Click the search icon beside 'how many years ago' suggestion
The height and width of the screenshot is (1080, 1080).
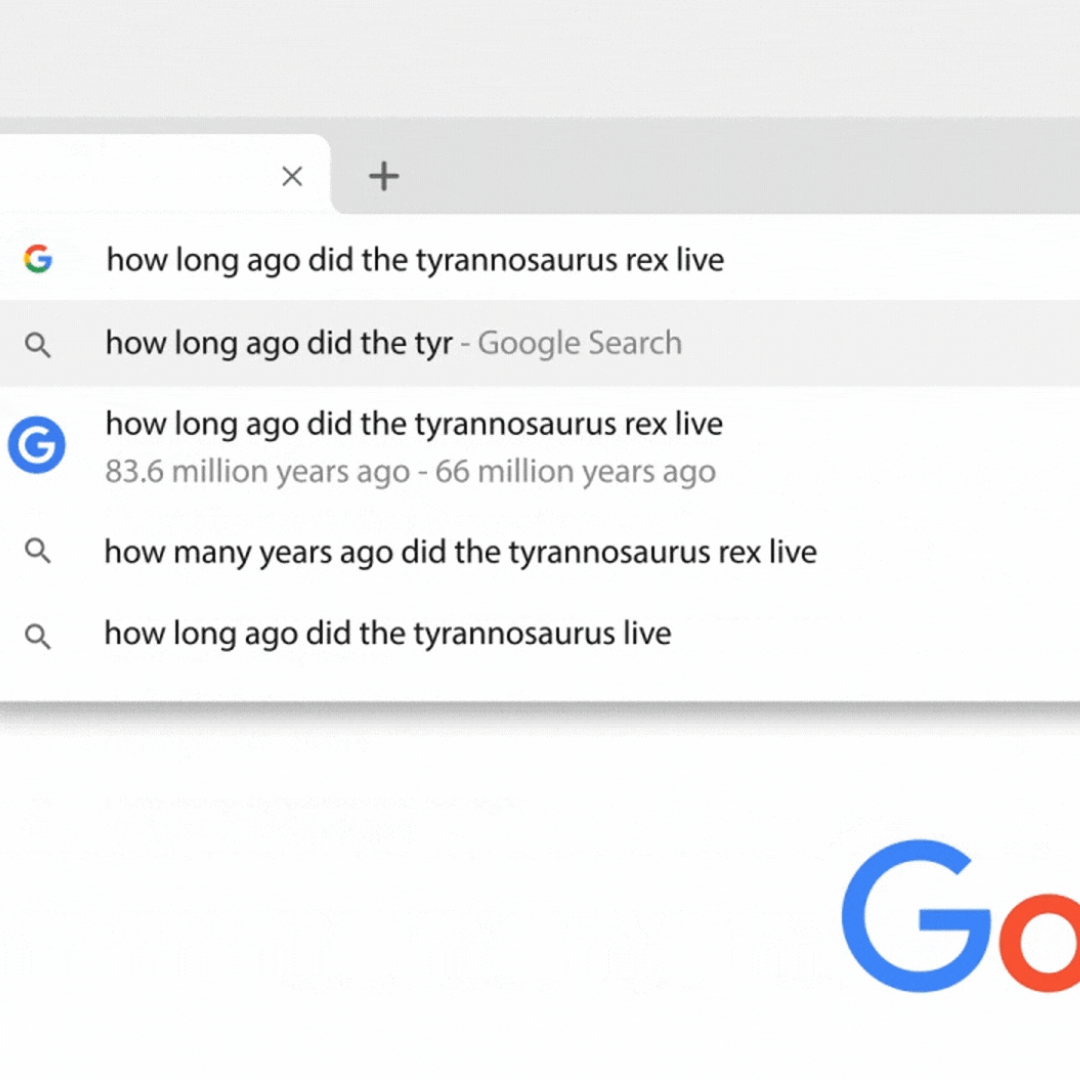point(37,551)
